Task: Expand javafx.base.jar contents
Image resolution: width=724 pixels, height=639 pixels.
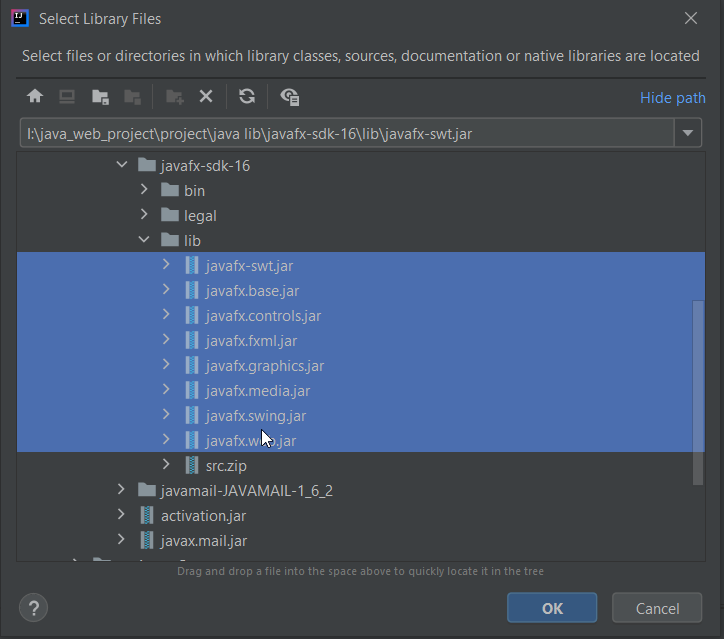Action: (x=166, y=289)
